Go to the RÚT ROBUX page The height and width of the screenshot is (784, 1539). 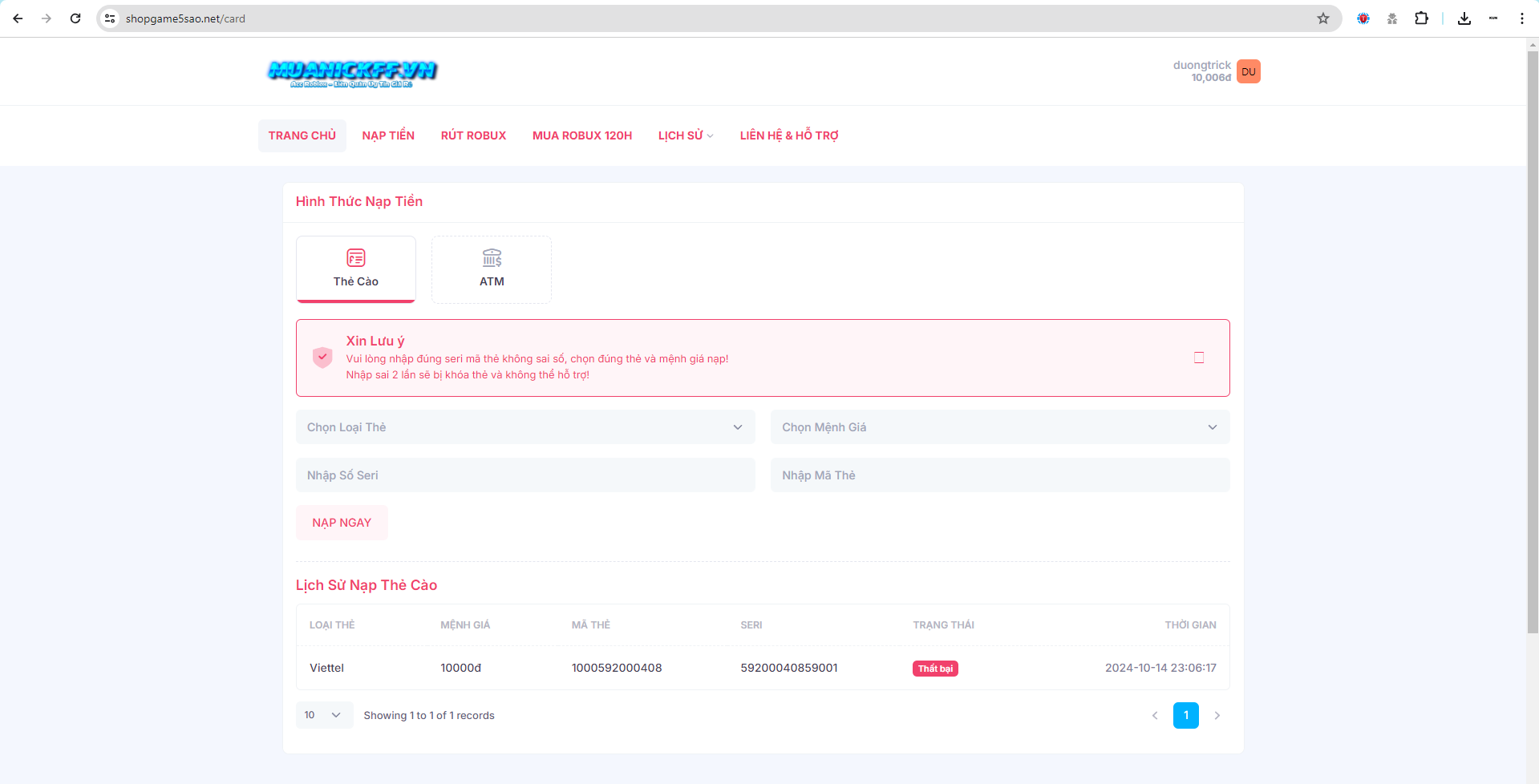473,135
